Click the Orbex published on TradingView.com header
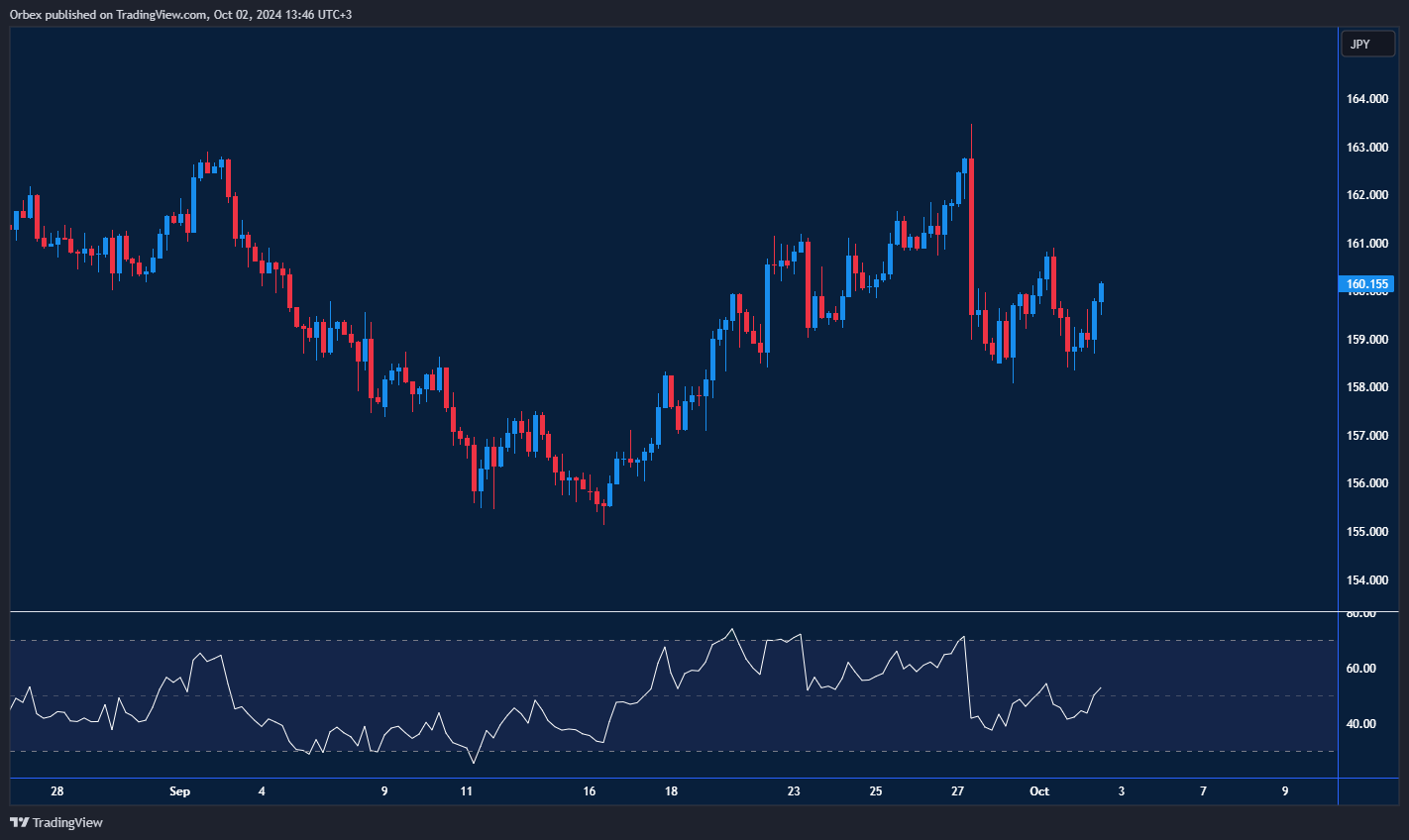This screenshot has height=840, width=1409. tap(180, 14)
